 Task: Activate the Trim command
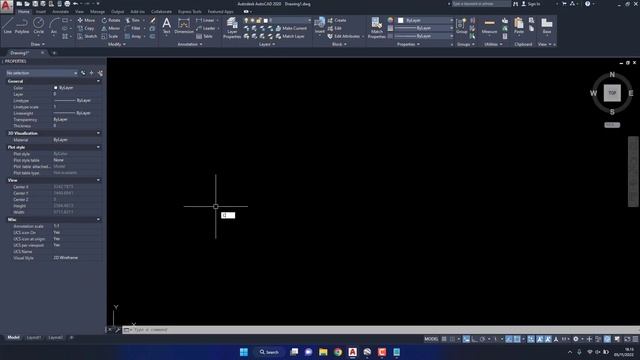pos(132,20)
